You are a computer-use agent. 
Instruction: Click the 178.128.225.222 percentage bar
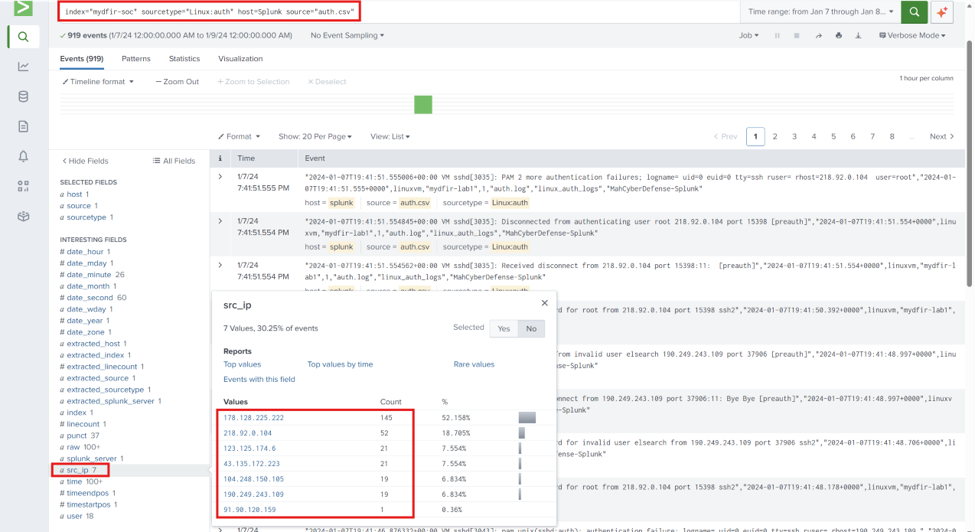tap(527, 418)
